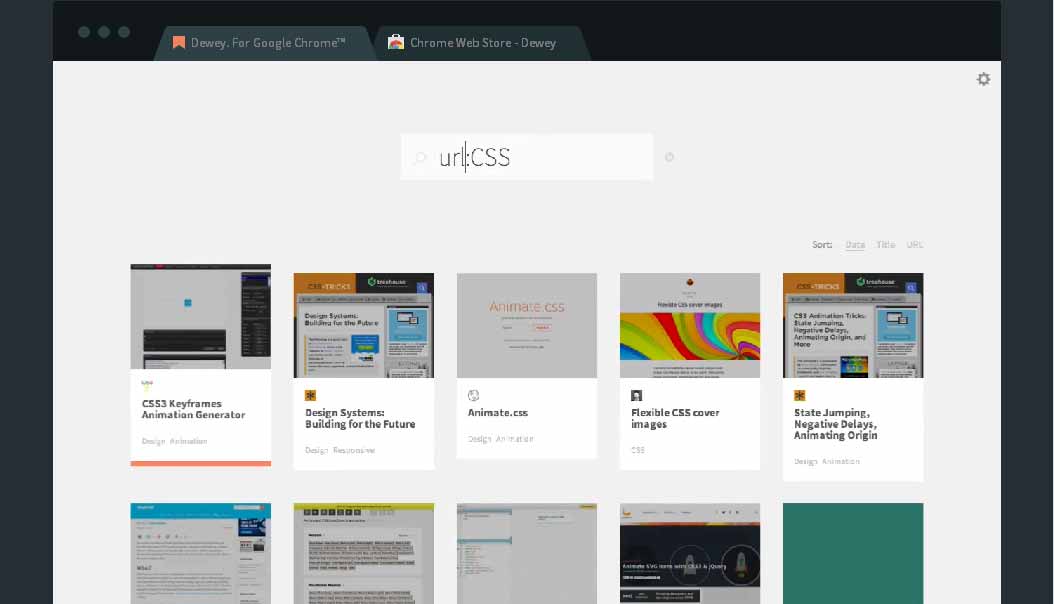Image resolution: width=1054 pixels, height=604 pixels.
Task: Clear the search with the small circle icon
Action: 669,157
